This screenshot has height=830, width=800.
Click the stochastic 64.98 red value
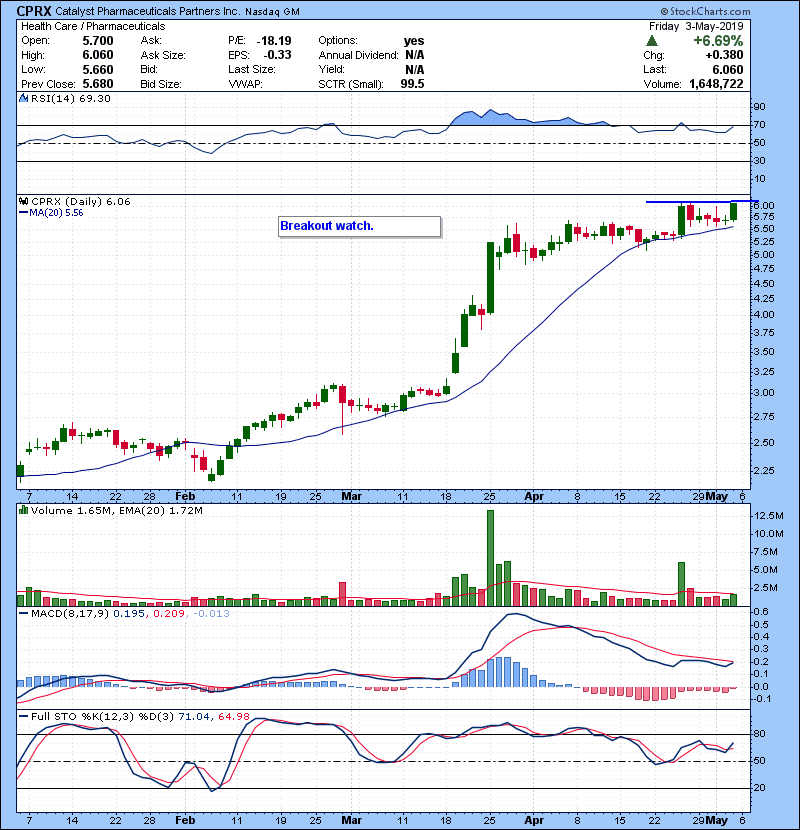click(x=233, y=716)
